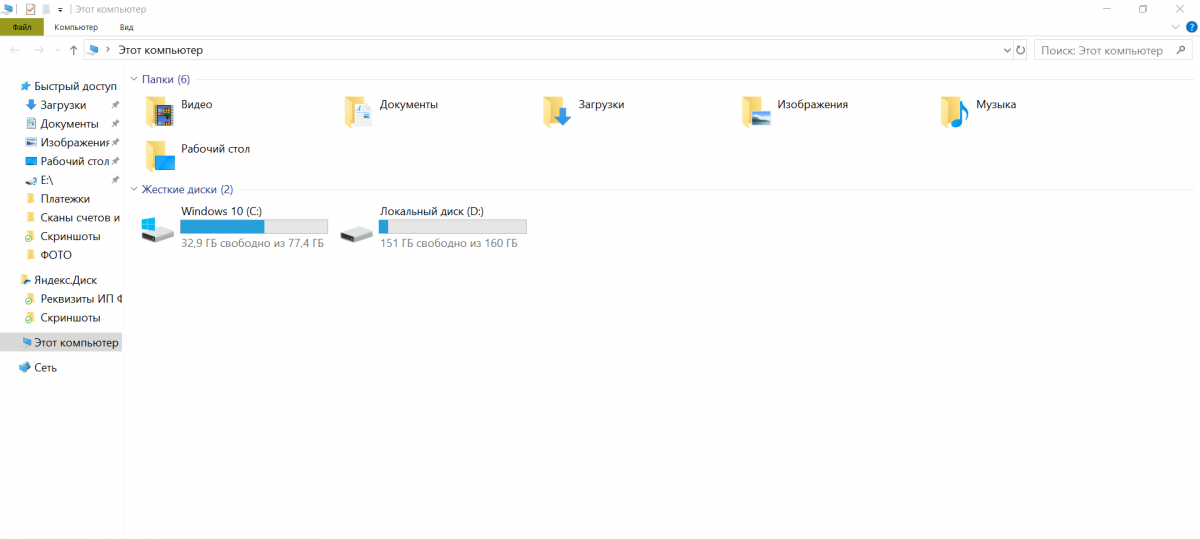Screen dimensions: 1200x539
Task: Open the Изображения folder icon in Папки
Action: (757, 112)
